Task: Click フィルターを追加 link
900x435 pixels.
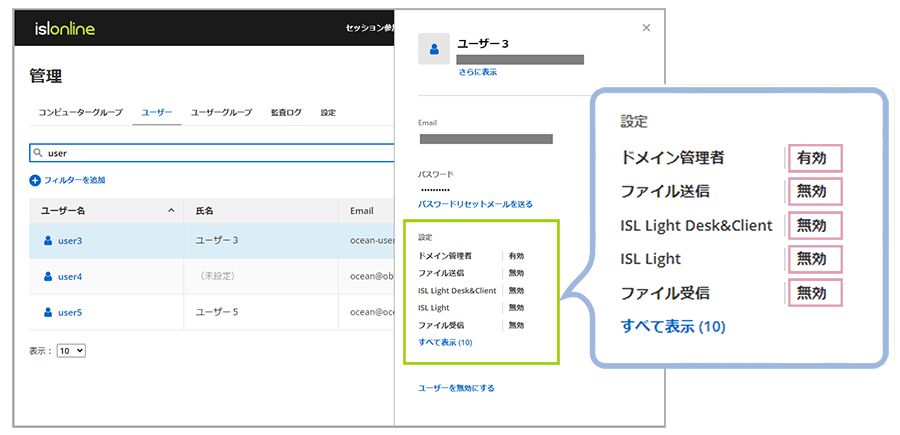Action: pos(75,180)
